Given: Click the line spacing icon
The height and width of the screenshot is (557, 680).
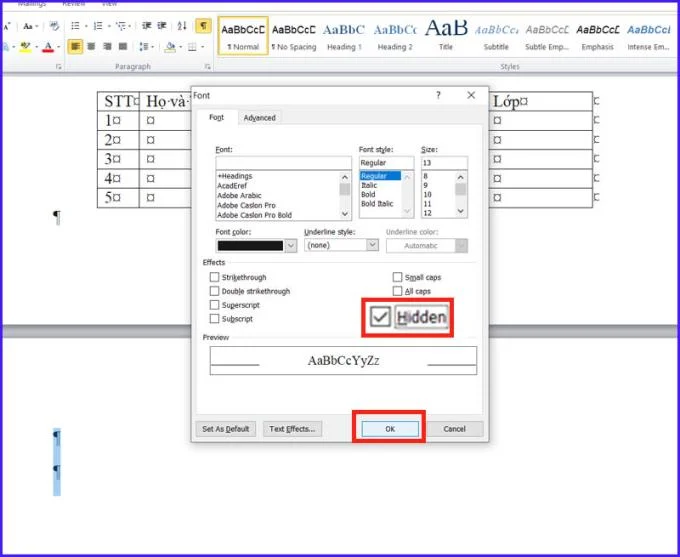Looking at the screenshot, I should coord(144,47).
